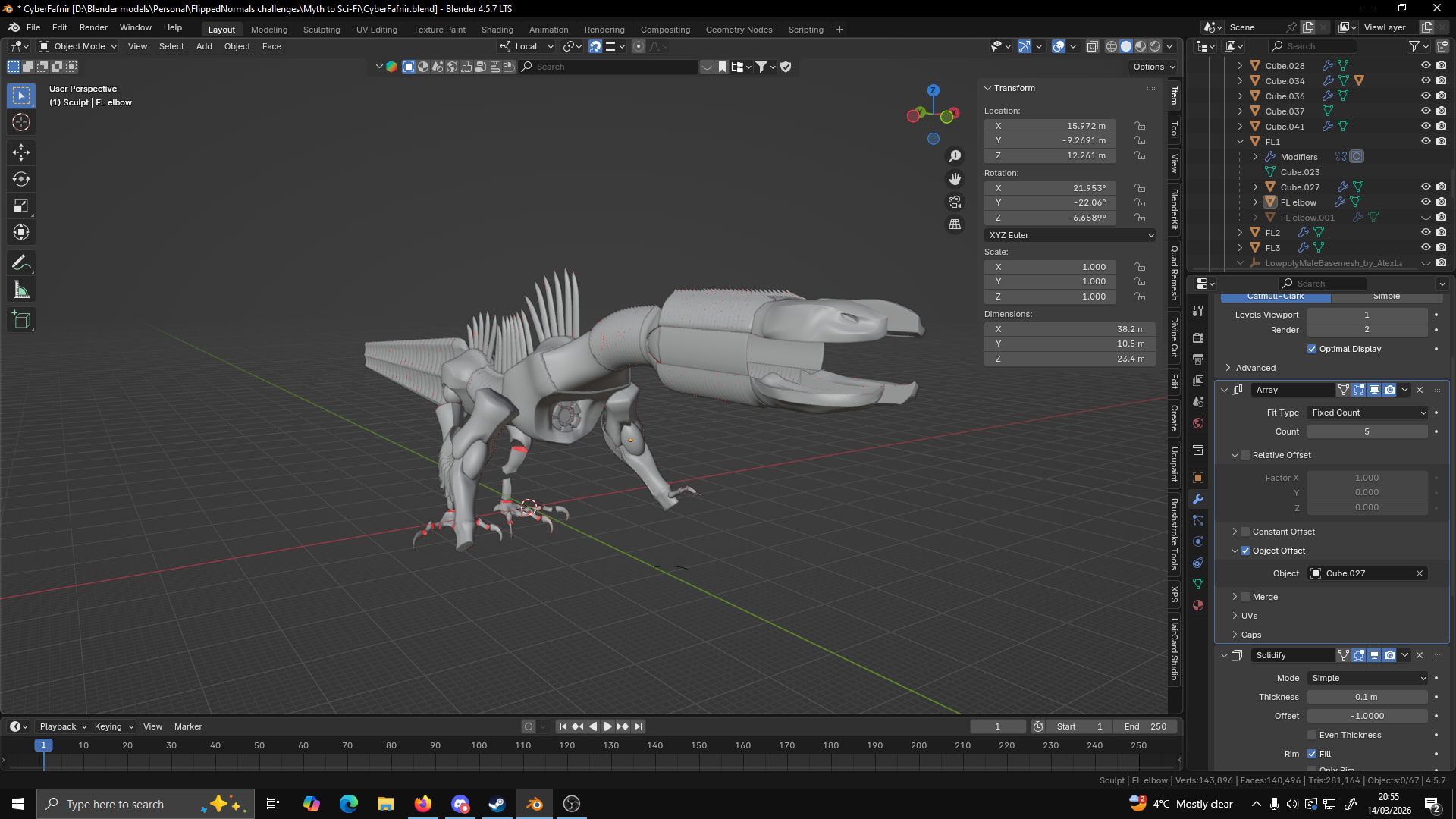
Task: Open Modifiers wrench properties tab
Action: tap(1198, 499)
